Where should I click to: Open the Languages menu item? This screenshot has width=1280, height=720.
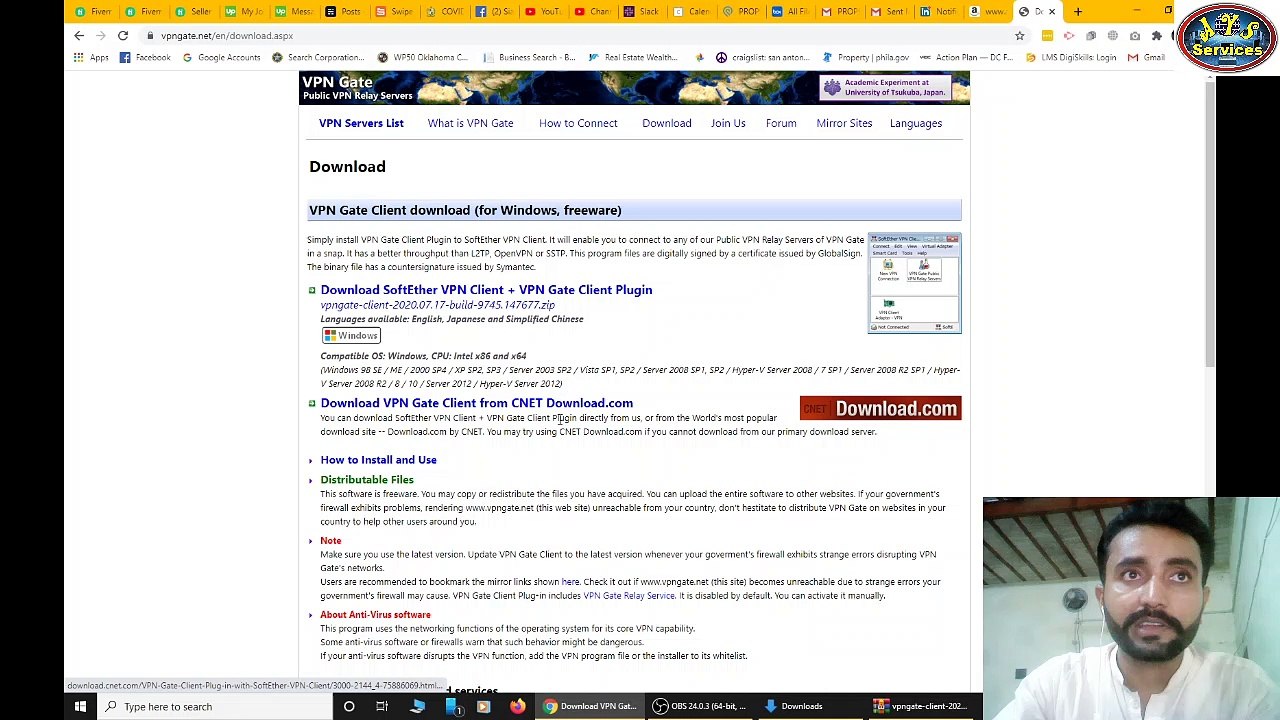(916, 123)
